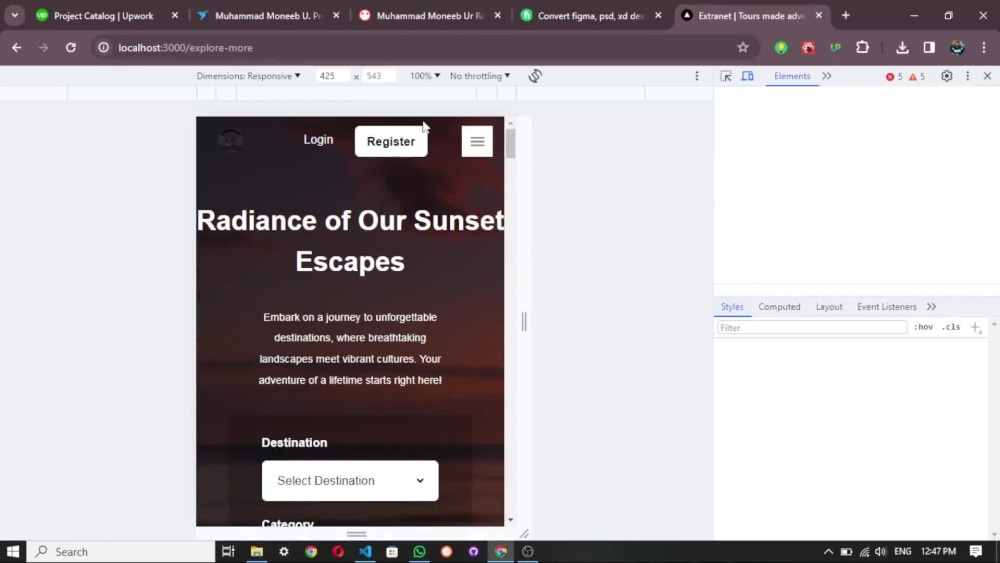The width and height of the screenshot is (1000, 563).
Task: Open DevTools customize three-dot menu
Action: [x=967, y=76]
